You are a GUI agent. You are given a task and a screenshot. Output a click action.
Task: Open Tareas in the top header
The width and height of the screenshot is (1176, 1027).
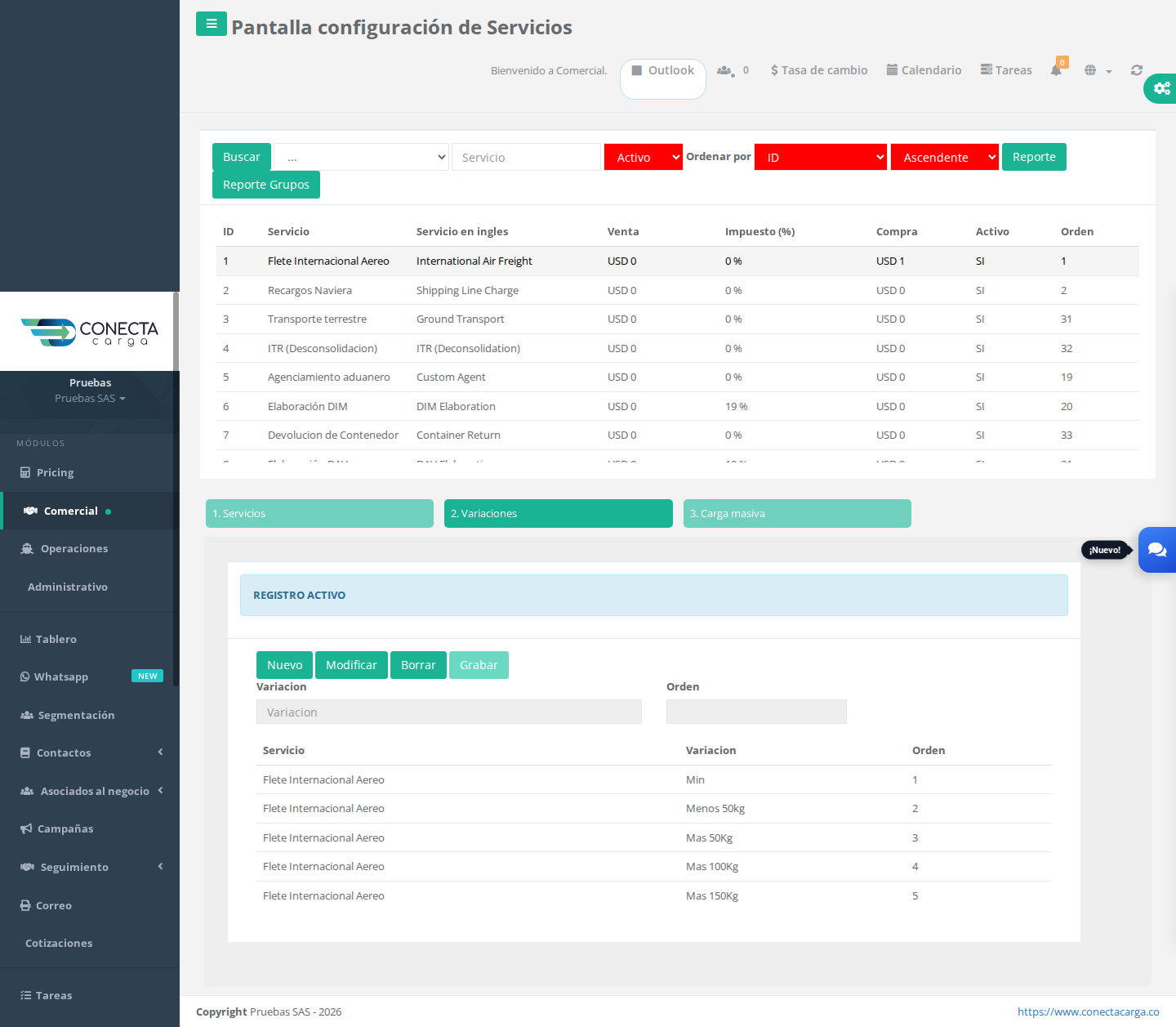coord(1006,70)
